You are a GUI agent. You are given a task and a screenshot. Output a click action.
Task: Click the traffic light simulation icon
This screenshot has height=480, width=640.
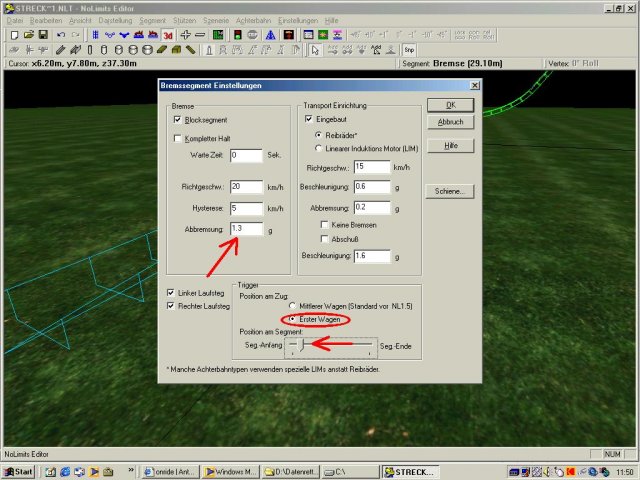tap(238, 35)
